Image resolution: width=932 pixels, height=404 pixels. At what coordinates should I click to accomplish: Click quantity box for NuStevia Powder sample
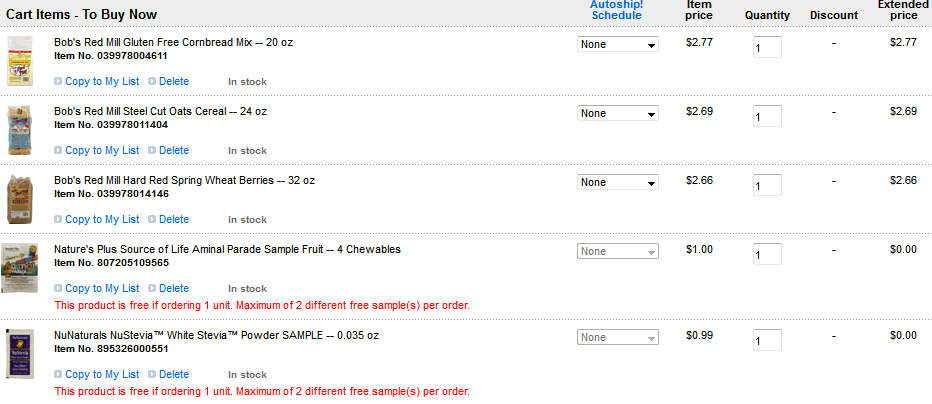[766, 341]
